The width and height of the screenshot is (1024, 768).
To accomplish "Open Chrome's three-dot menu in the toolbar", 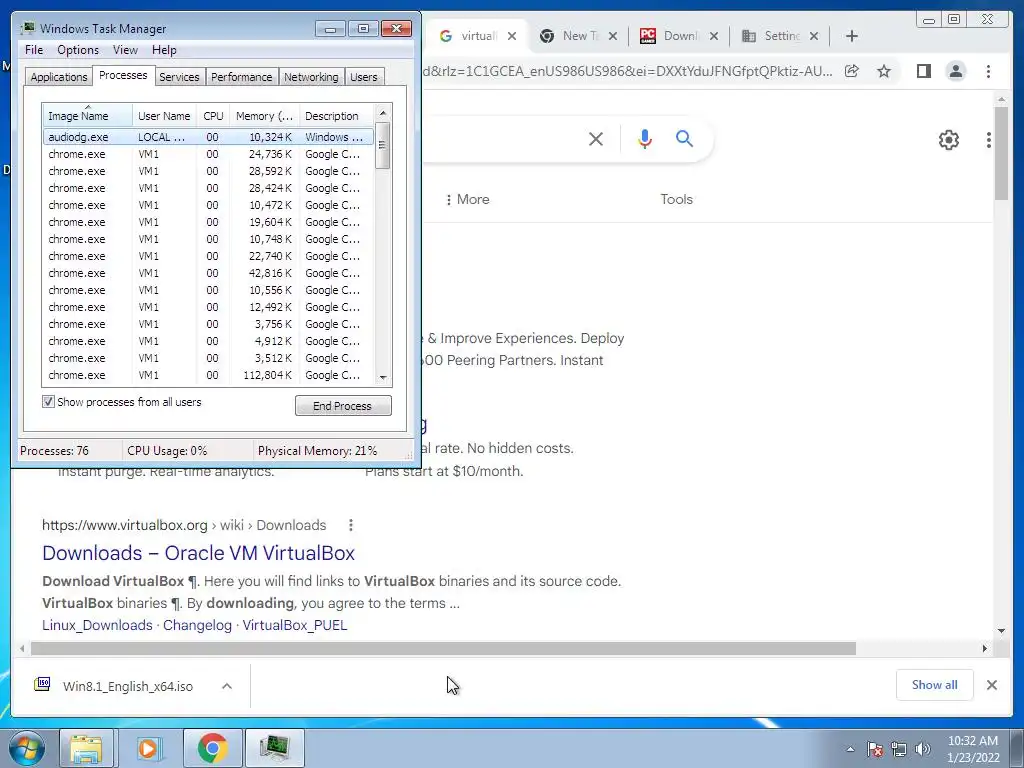I will 988,71.
